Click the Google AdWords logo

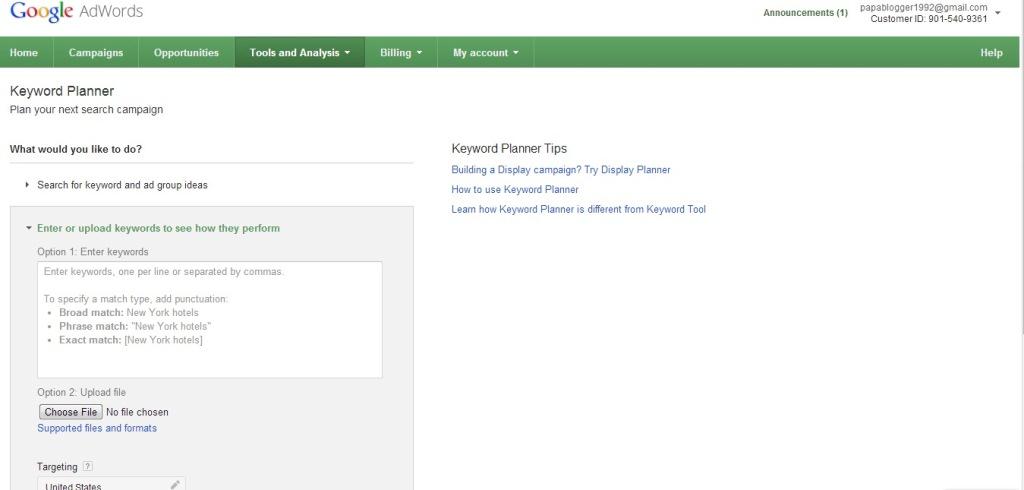coord(76,11)
